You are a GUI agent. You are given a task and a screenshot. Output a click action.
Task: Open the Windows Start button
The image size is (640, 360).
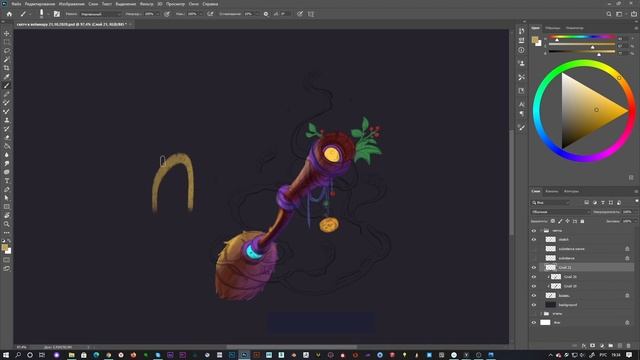coord(6,355)
